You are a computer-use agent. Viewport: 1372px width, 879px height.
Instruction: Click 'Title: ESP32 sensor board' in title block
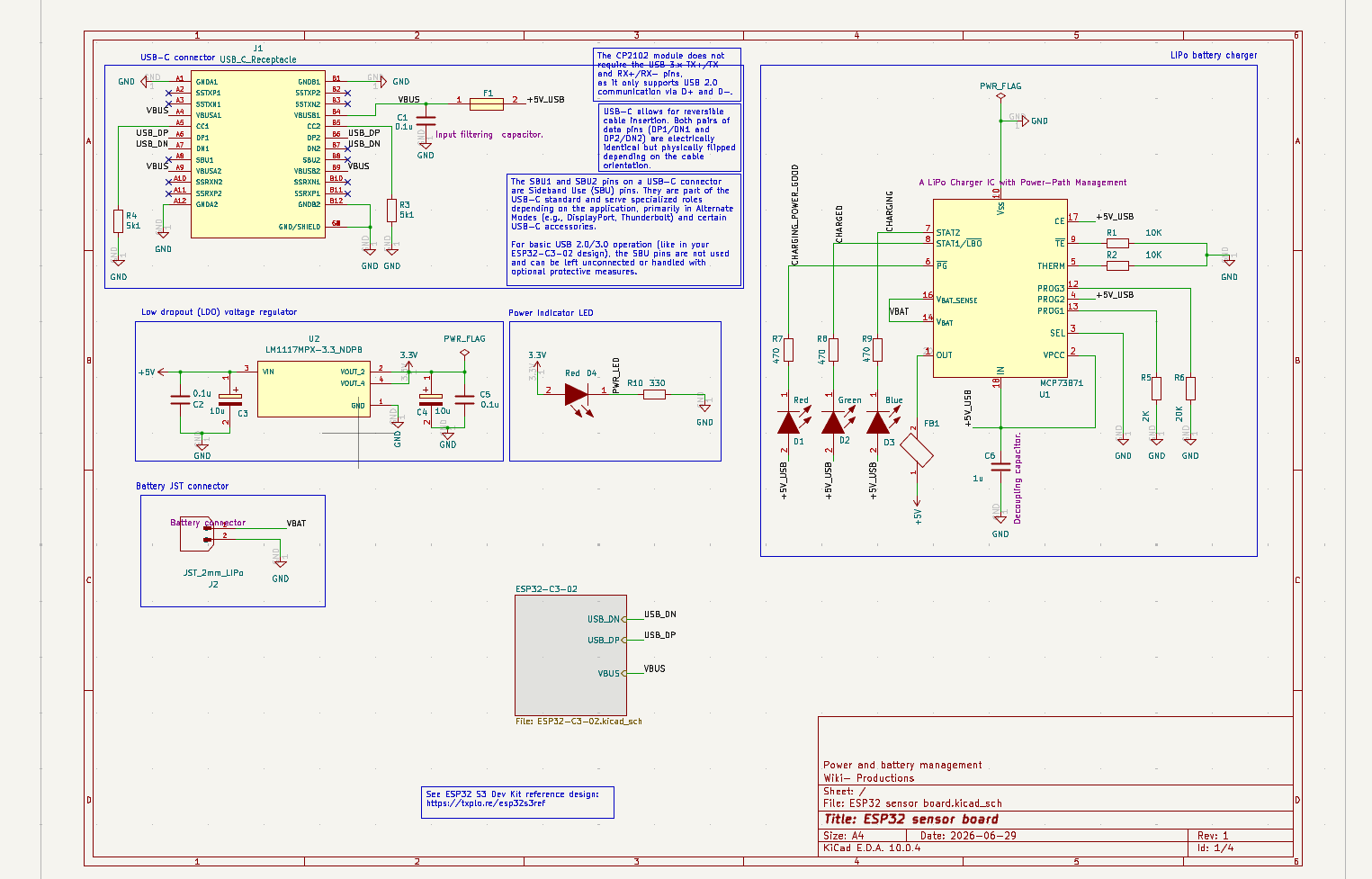[911, 820]
